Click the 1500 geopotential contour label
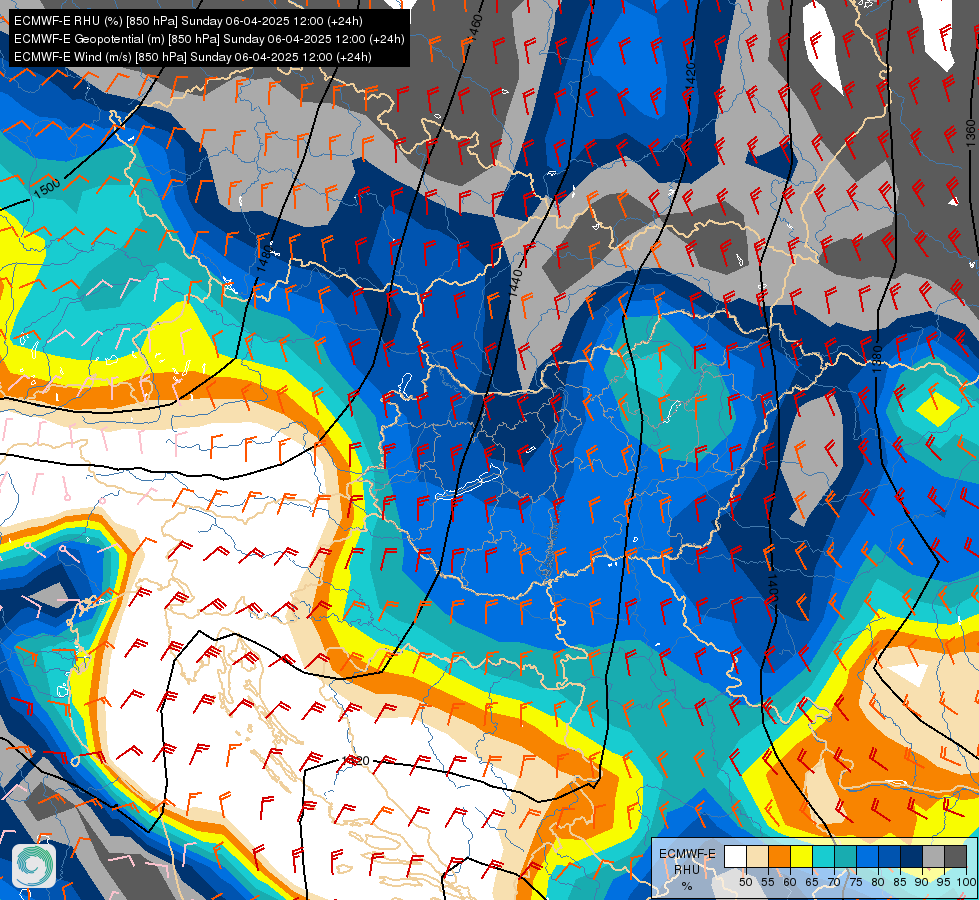 coord(47,188)
